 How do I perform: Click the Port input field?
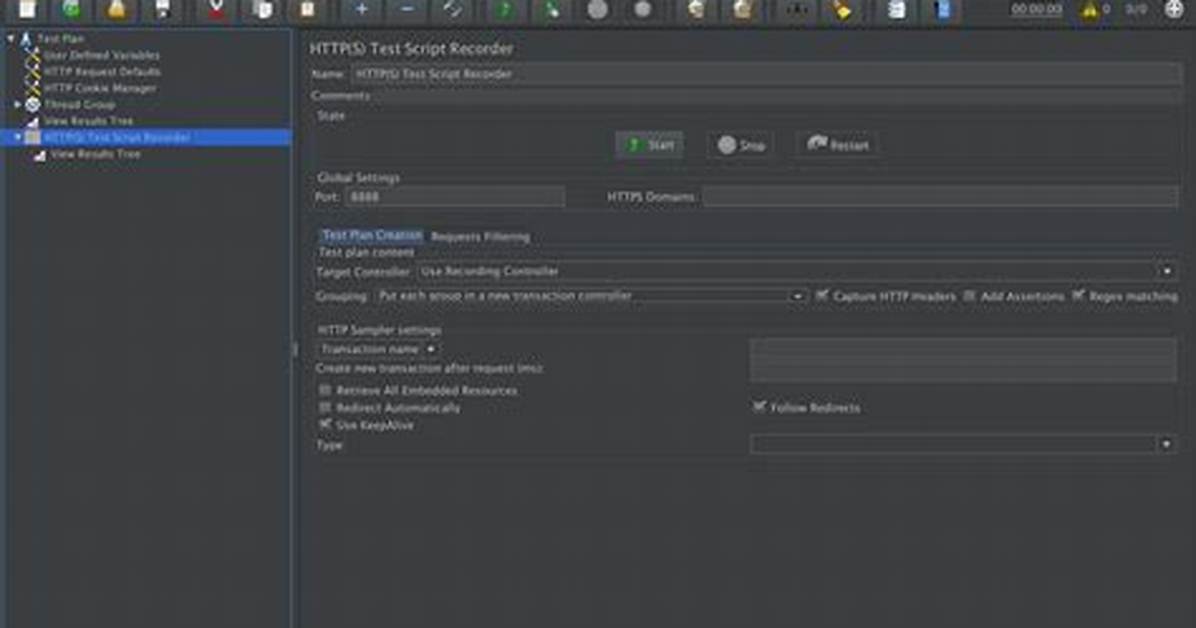point(455,197)
